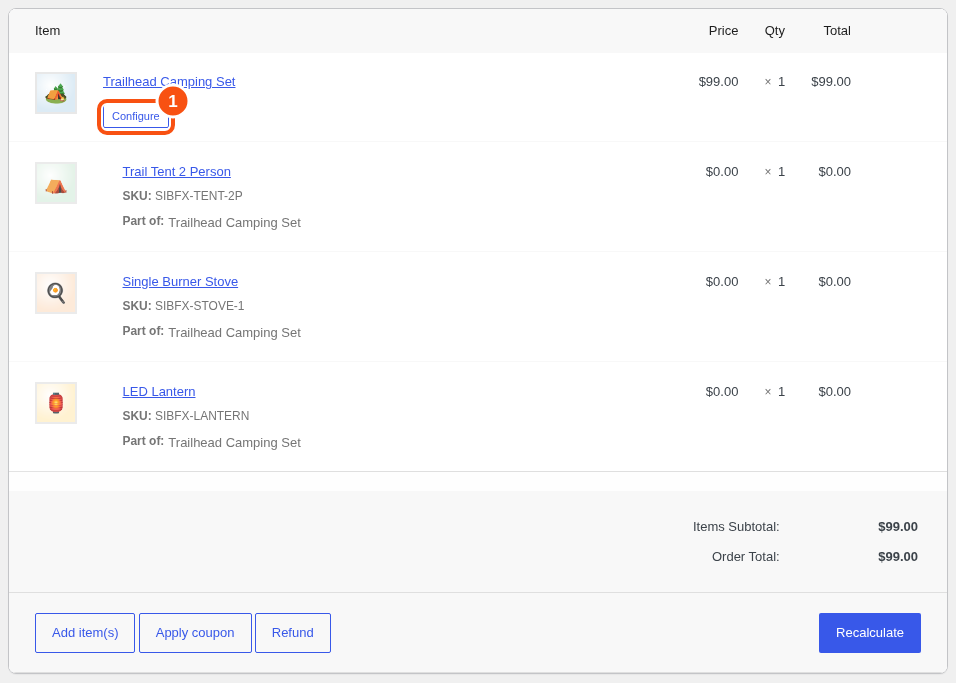956x683 pixels.
Task: Open the LED Lantern product link
Action: (x=159, y=392)
